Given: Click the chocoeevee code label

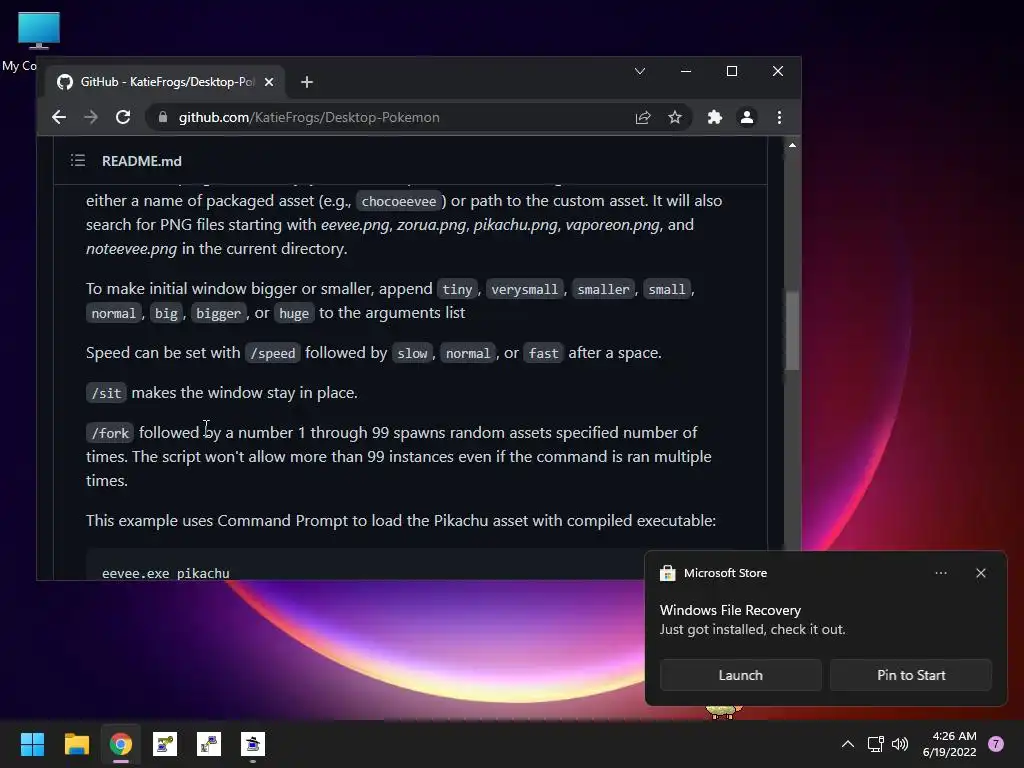Looking at the screenshot, I should 399,201.
